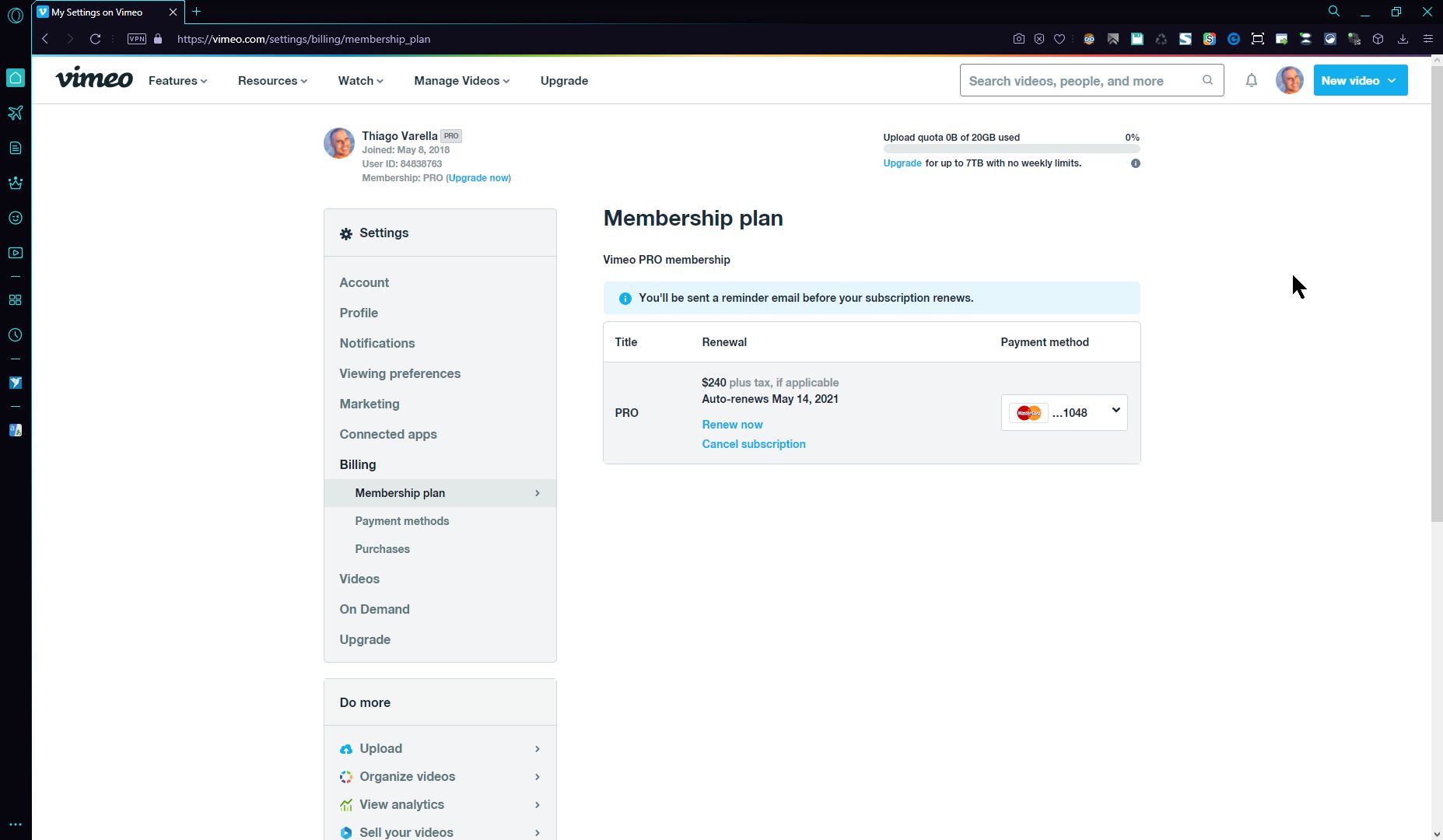Open the payment method card dropdown
The height and width of the screenshot is (840, 1443).
[1064, 412]
